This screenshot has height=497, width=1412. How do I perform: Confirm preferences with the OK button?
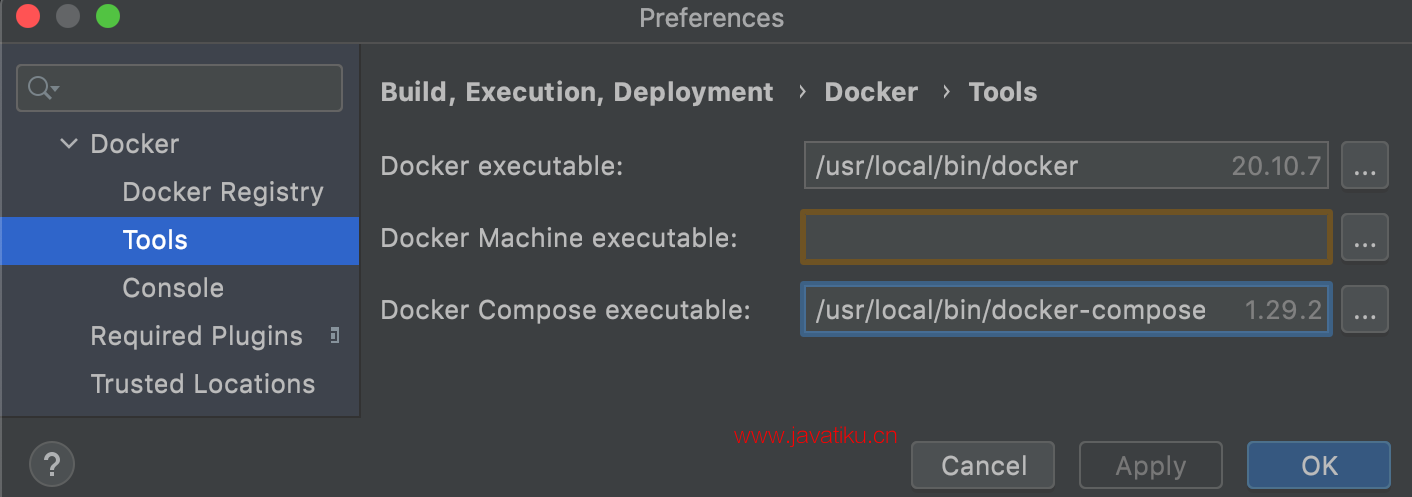tap(1319, 465)
